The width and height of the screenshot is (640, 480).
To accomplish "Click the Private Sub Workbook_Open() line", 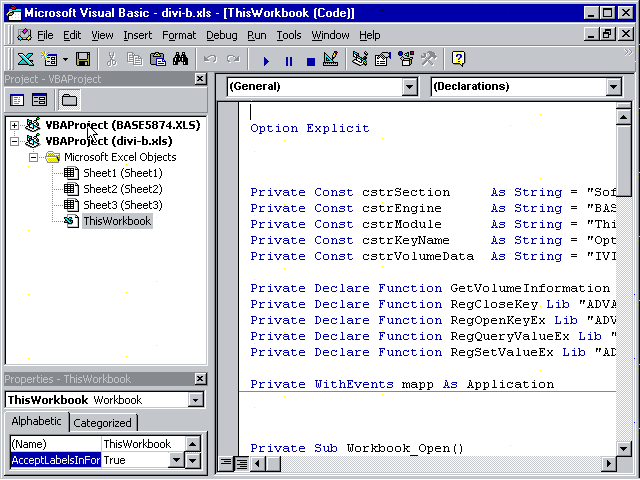I will [x=357, y=448].
